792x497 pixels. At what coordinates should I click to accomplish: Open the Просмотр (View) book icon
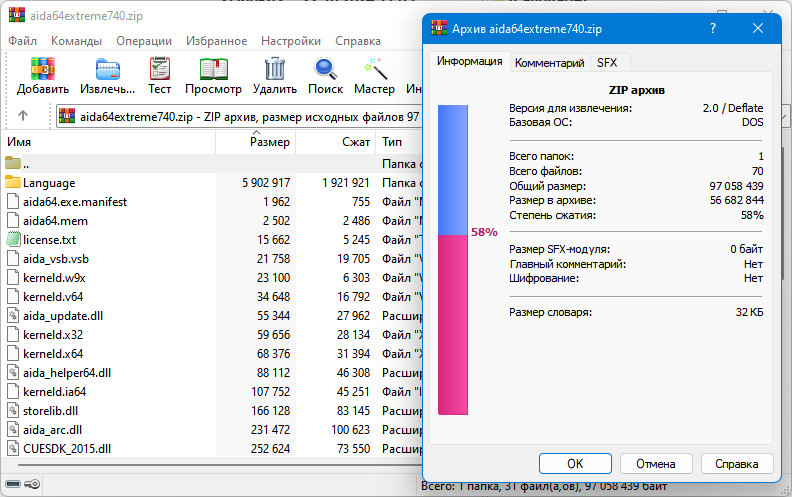pyautogui.click(x=214, y=69)
